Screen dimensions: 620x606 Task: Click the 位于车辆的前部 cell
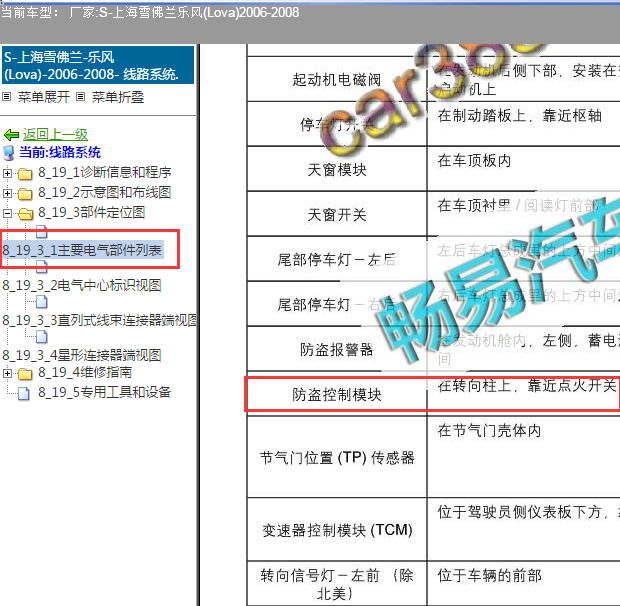pos(524,584)
